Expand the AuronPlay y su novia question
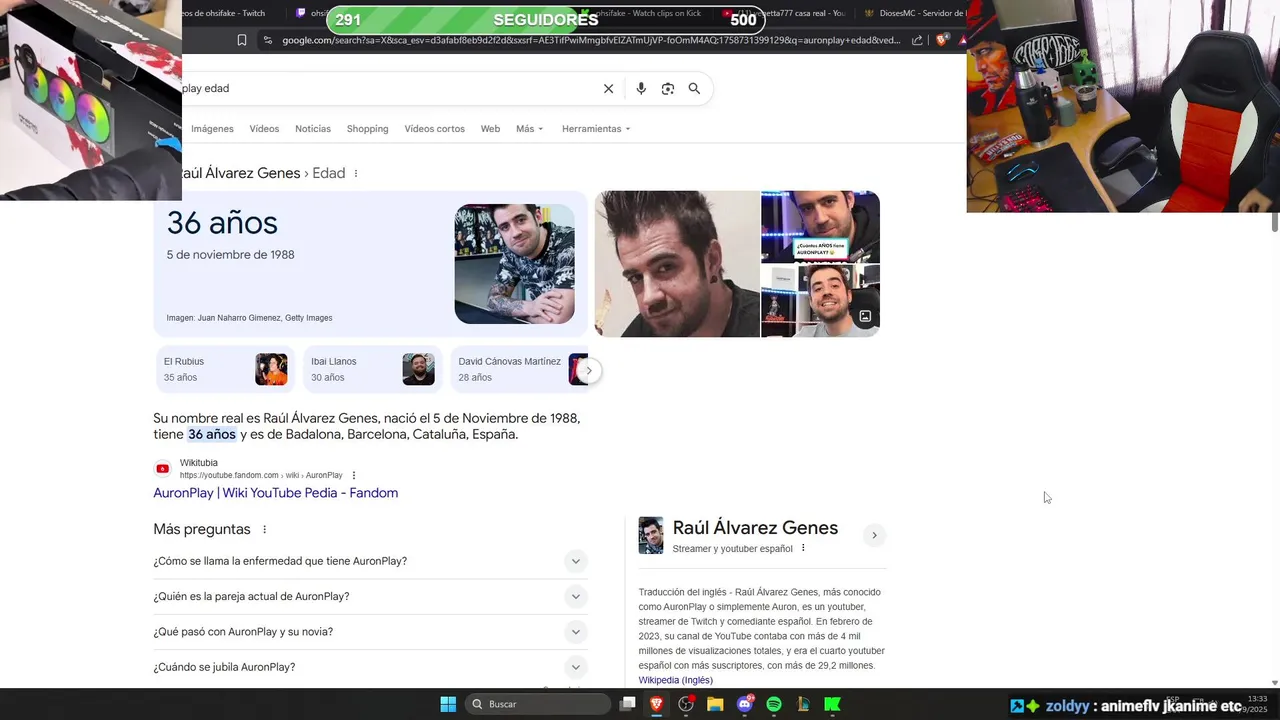The height and width of the screenshot is (720, 1280). click(x=370, y=632)
